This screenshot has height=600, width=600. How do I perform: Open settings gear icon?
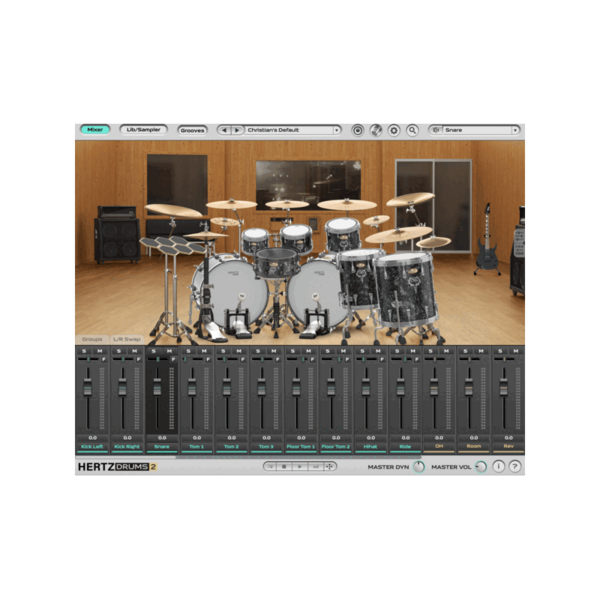click(394, 130)
